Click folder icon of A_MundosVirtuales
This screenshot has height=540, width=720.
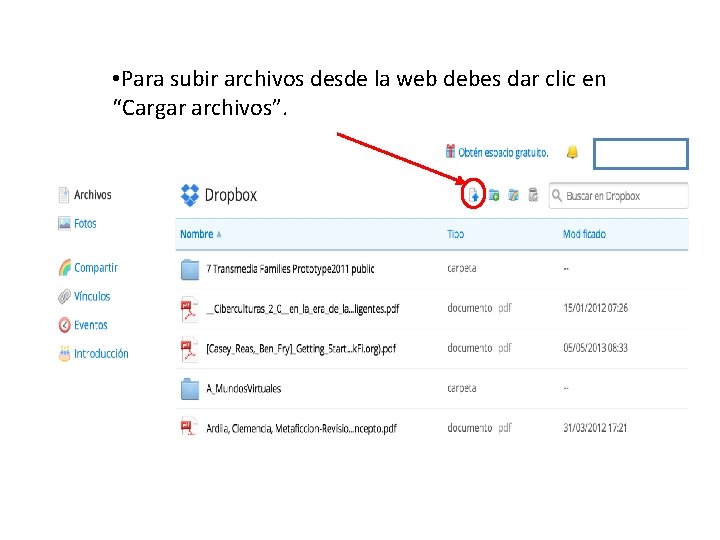coord(190,389)
